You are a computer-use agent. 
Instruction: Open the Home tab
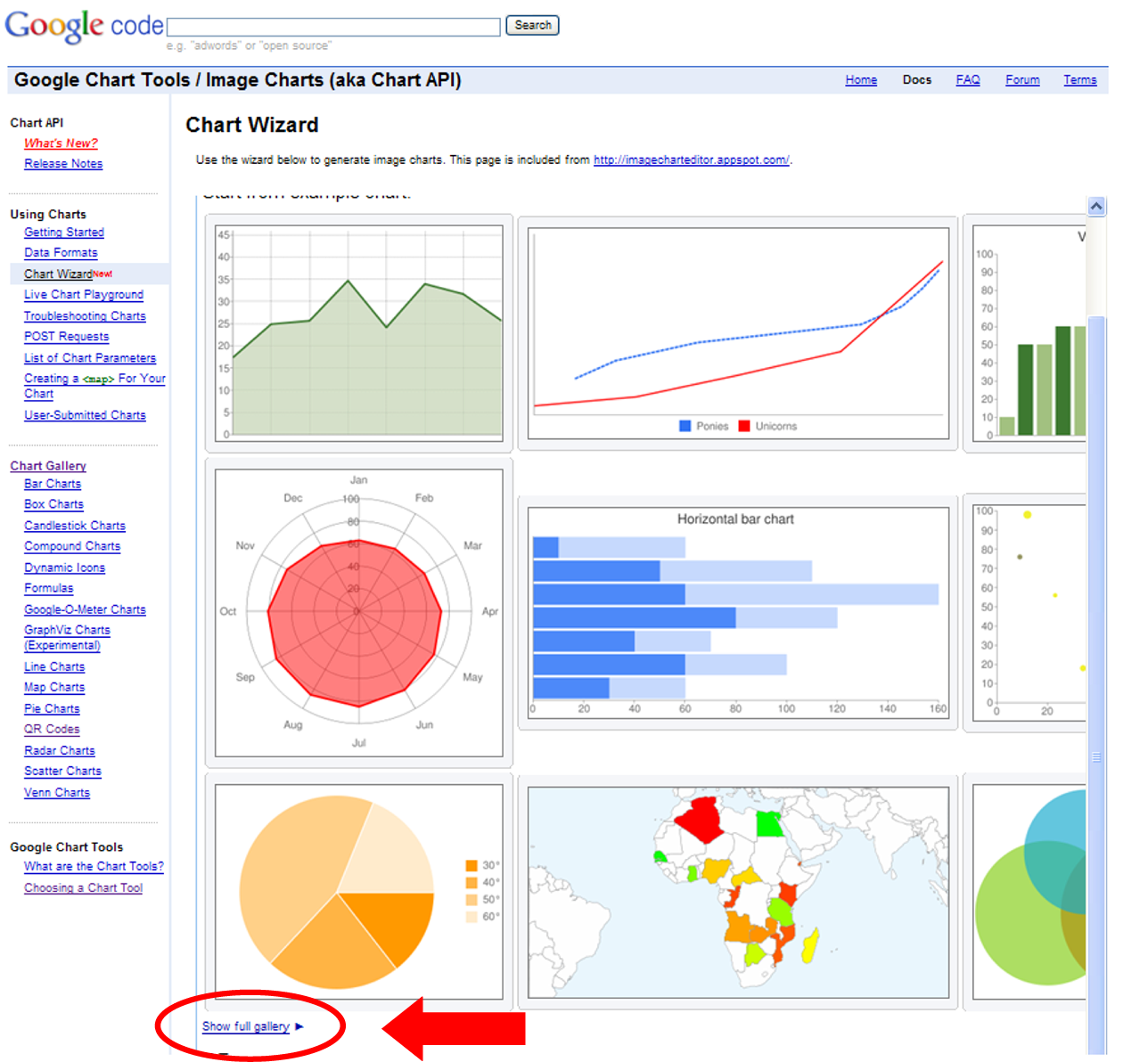[x=861, y=79]
